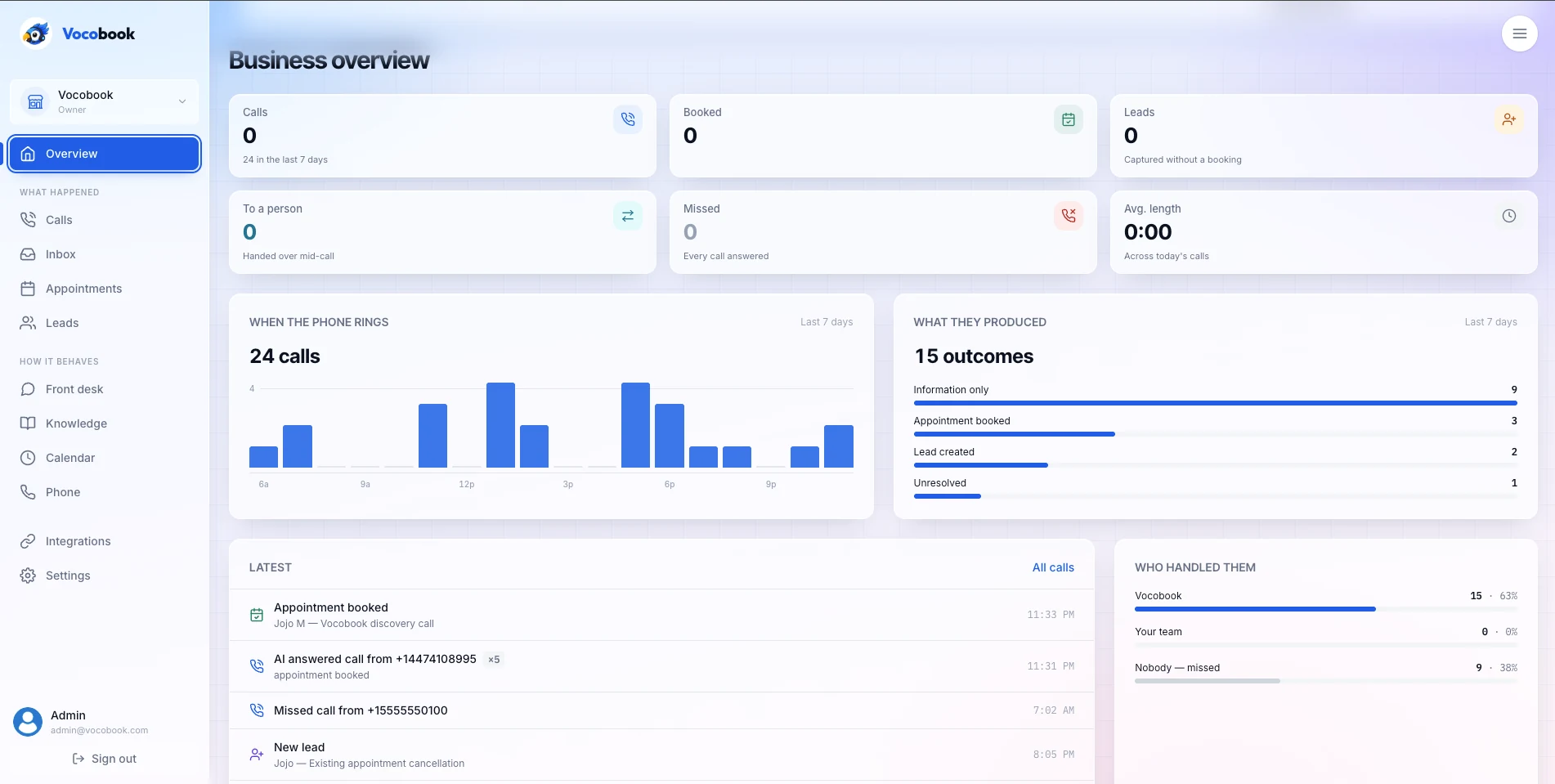1555x784 pixels.
Task: Click the New lead person icon
Action: pyautogui.click(x=256, y=755)
